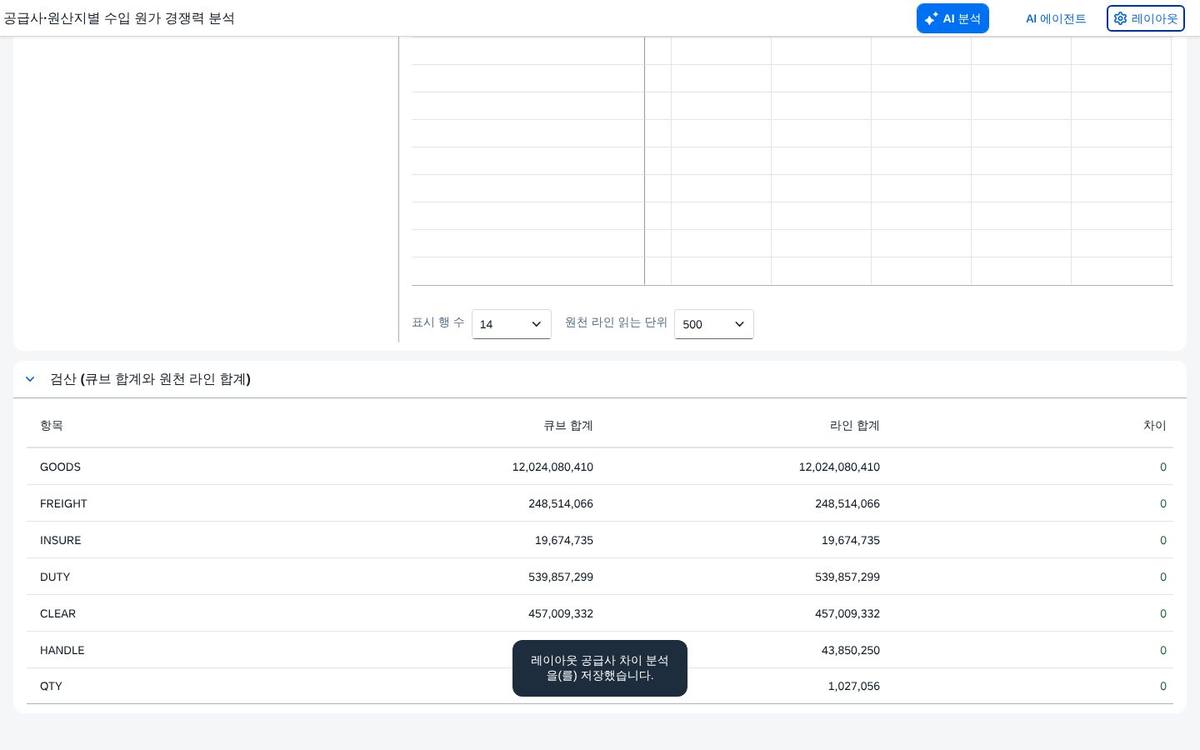Open the 원천 라인 읽는 단위 dropdown

point(714,324)
